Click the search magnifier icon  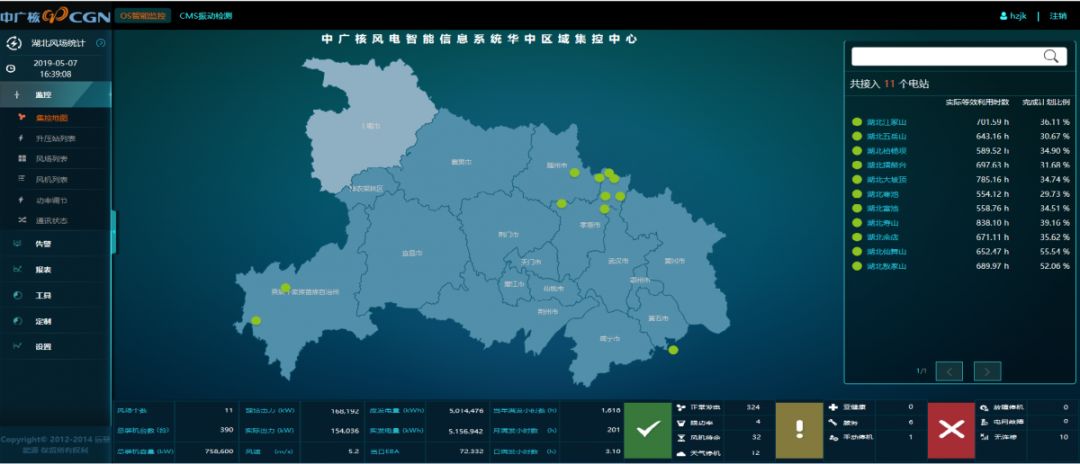pyautogui.click(x=1050, y=57)
